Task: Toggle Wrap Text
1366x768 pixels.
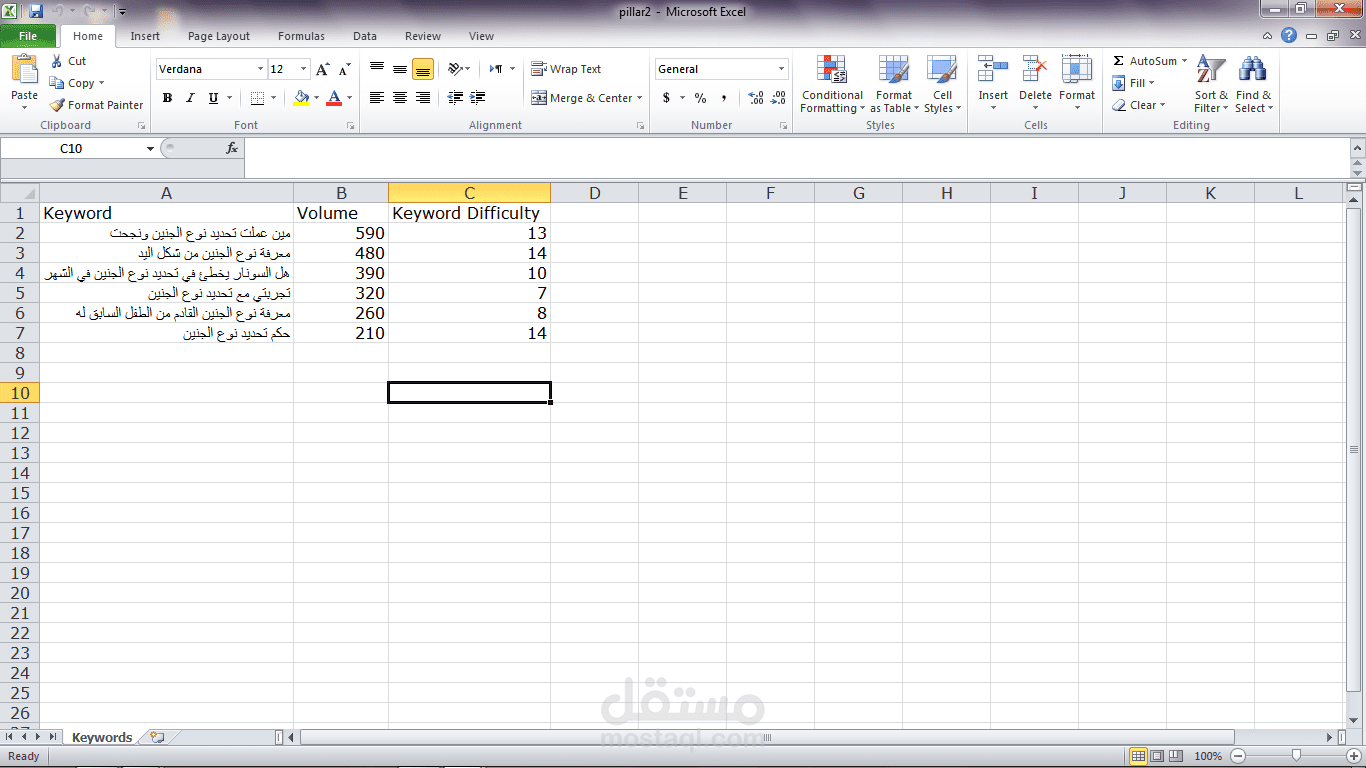Action: coord(566,69)
